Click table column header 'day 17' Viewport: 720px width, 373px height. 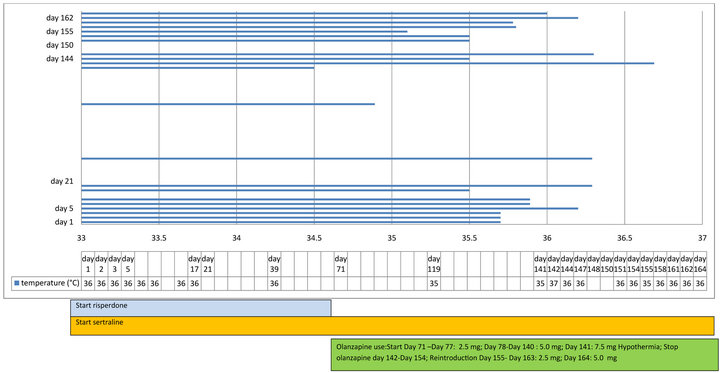pyautogui.click(x=195, y=264)
